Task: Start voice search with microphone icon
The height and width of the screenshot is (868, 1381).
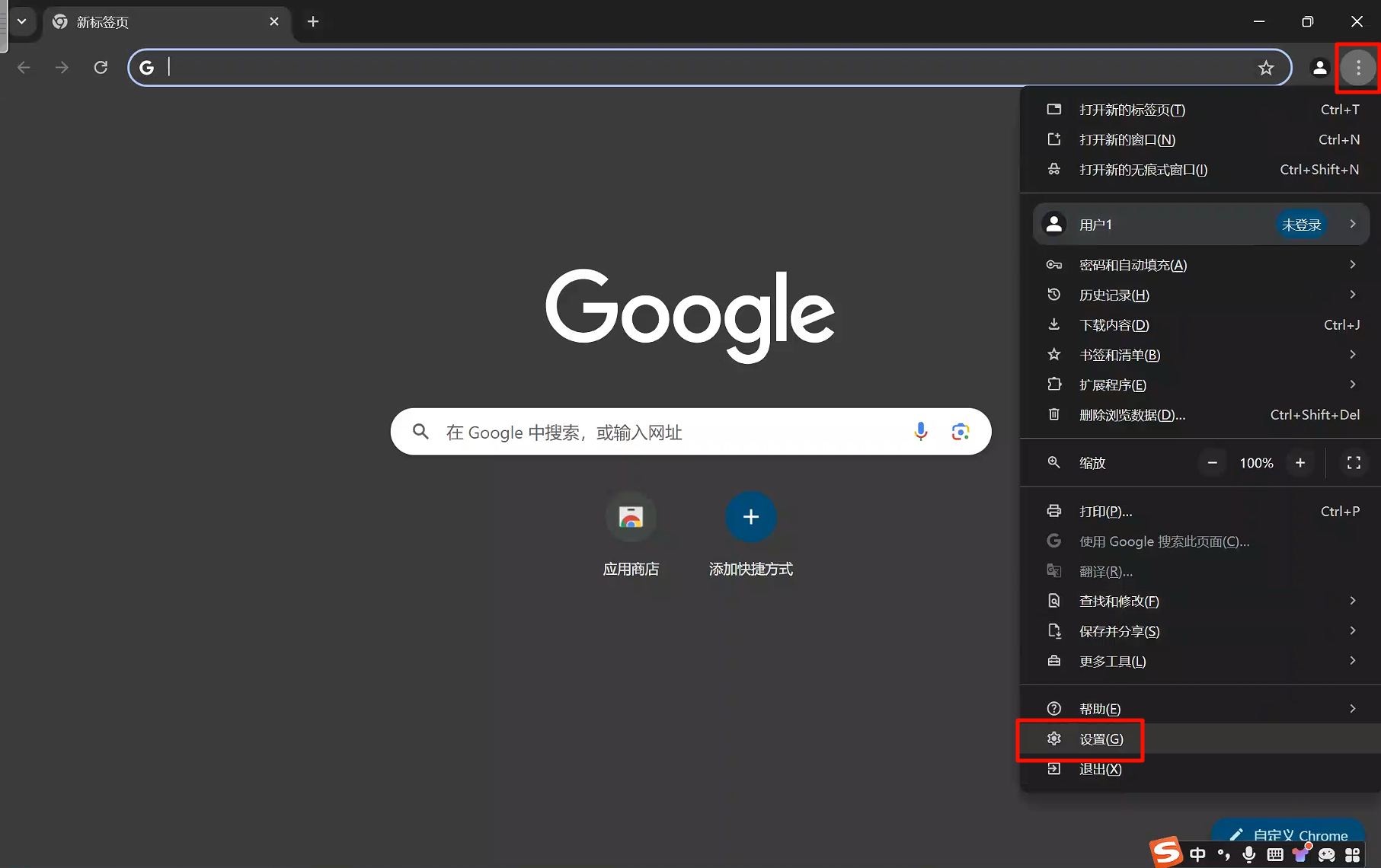Action: (x=920, y=432)
